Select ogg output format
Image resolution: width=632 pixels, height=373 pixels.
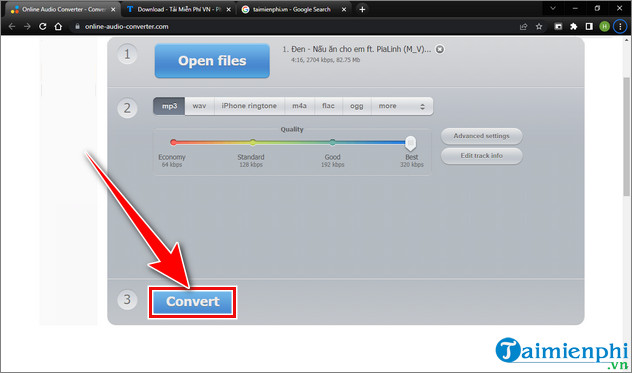pos(357,106)
